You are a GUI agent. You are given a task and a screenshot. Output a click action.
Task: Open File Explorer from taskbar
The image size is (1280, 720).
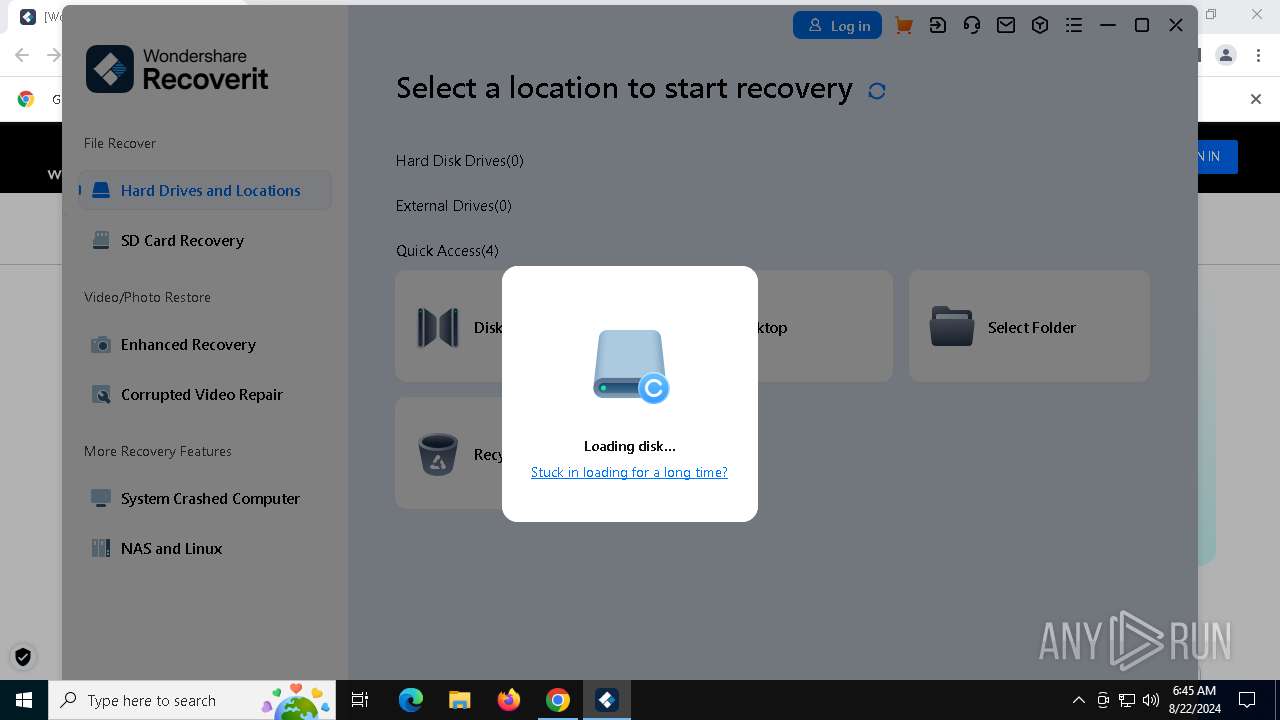459,700
